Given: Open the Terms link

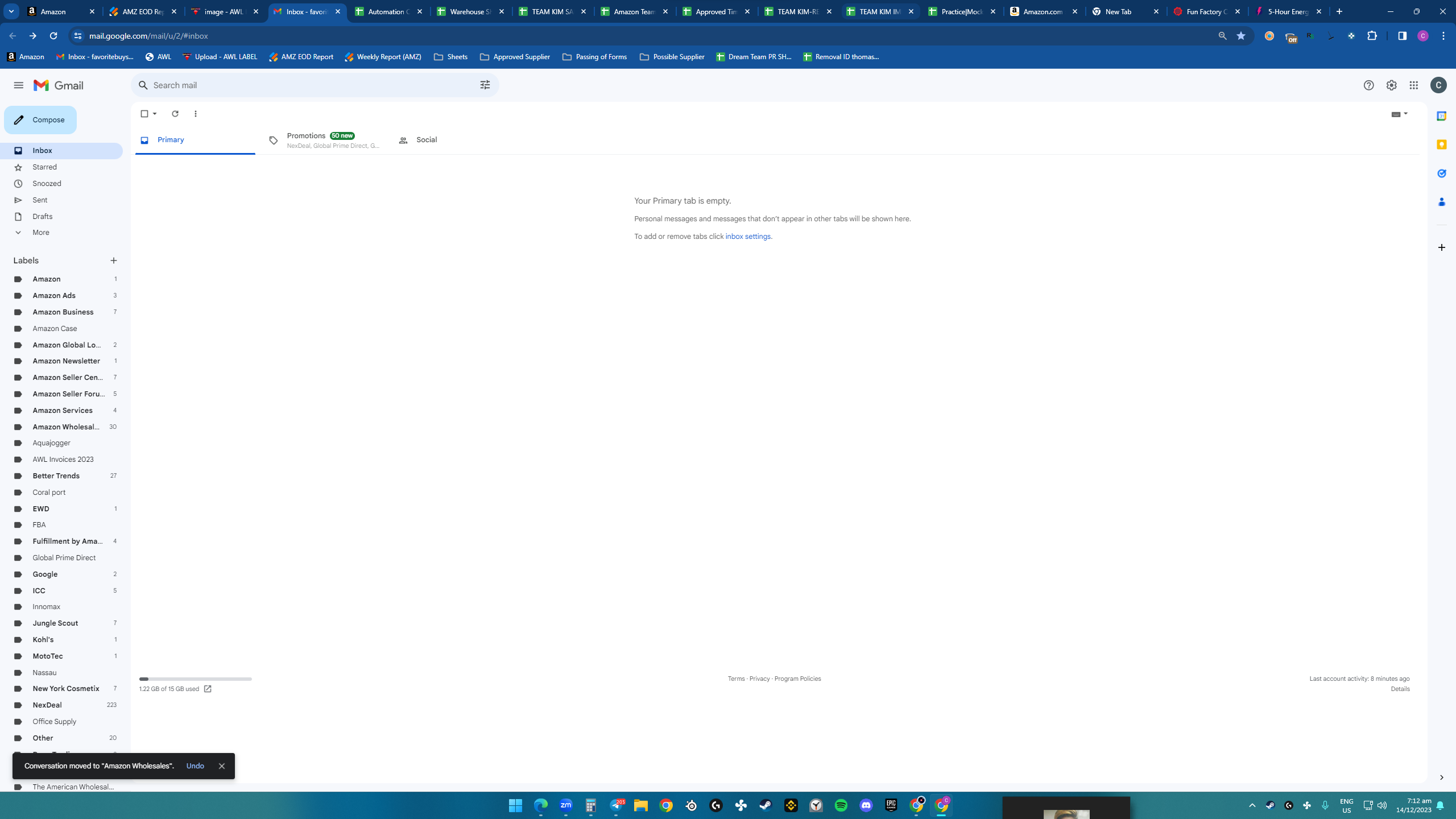Looking at the screenshot, I should (x=736, y=679).
